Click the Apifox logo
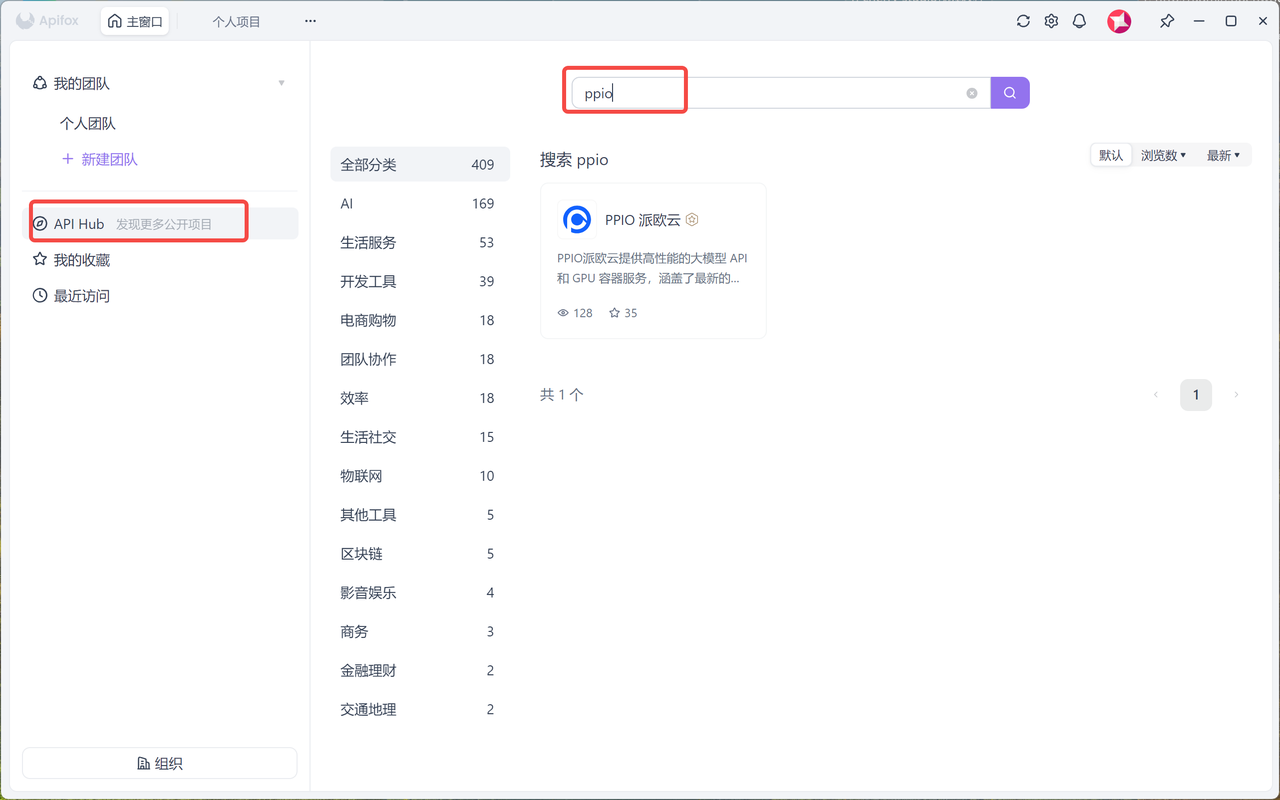The height and width of the screenshot is (800, 1280). tap(47, 21)
